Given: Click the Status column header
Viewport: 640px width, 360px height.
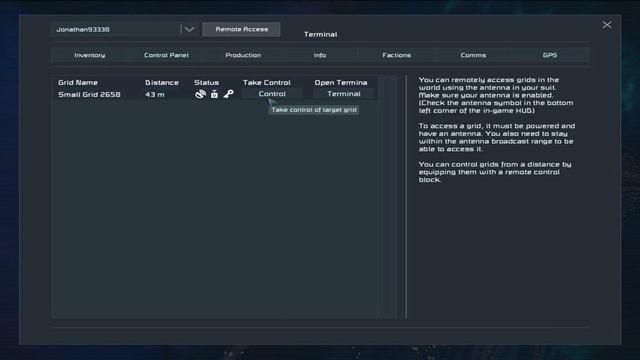Looking at the screenshot, I should pos(207,82).
